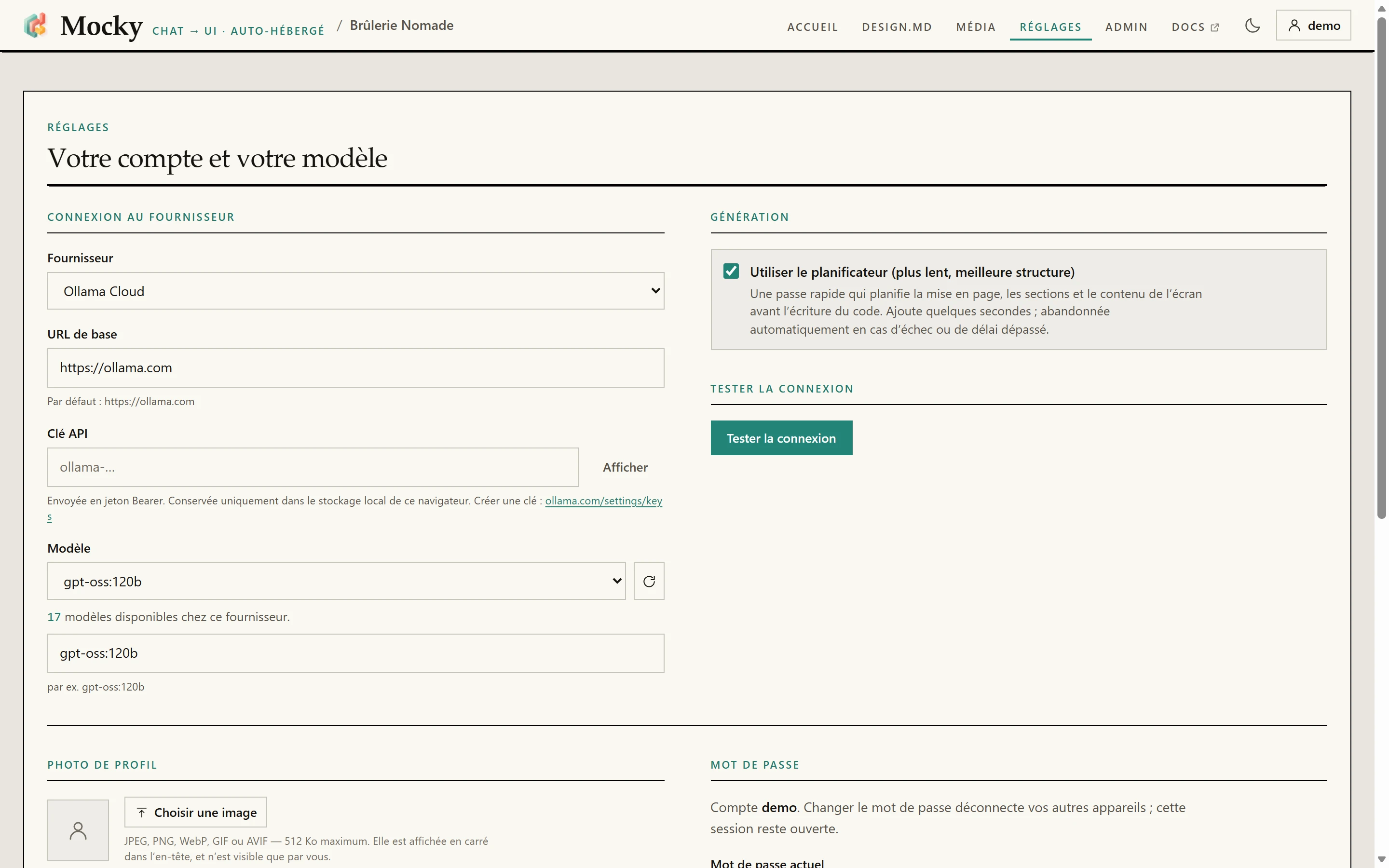Screen dimensions: 1389x868
Task: Toggle dark mode moon icon
Action: pyautogui.click(x=1253, y=26)
